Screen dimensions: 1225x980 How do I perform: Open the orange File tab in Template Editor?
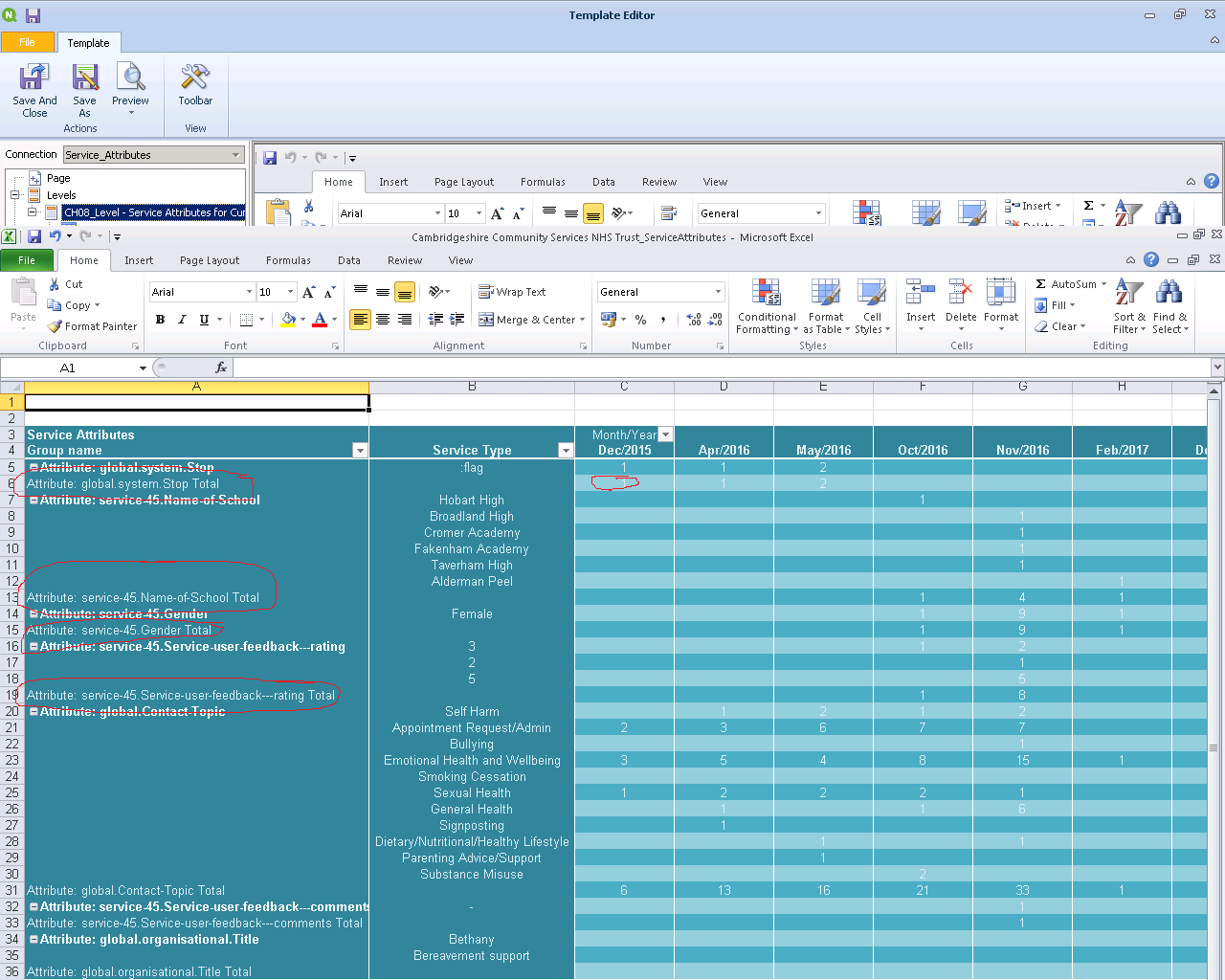click(27, 42)
